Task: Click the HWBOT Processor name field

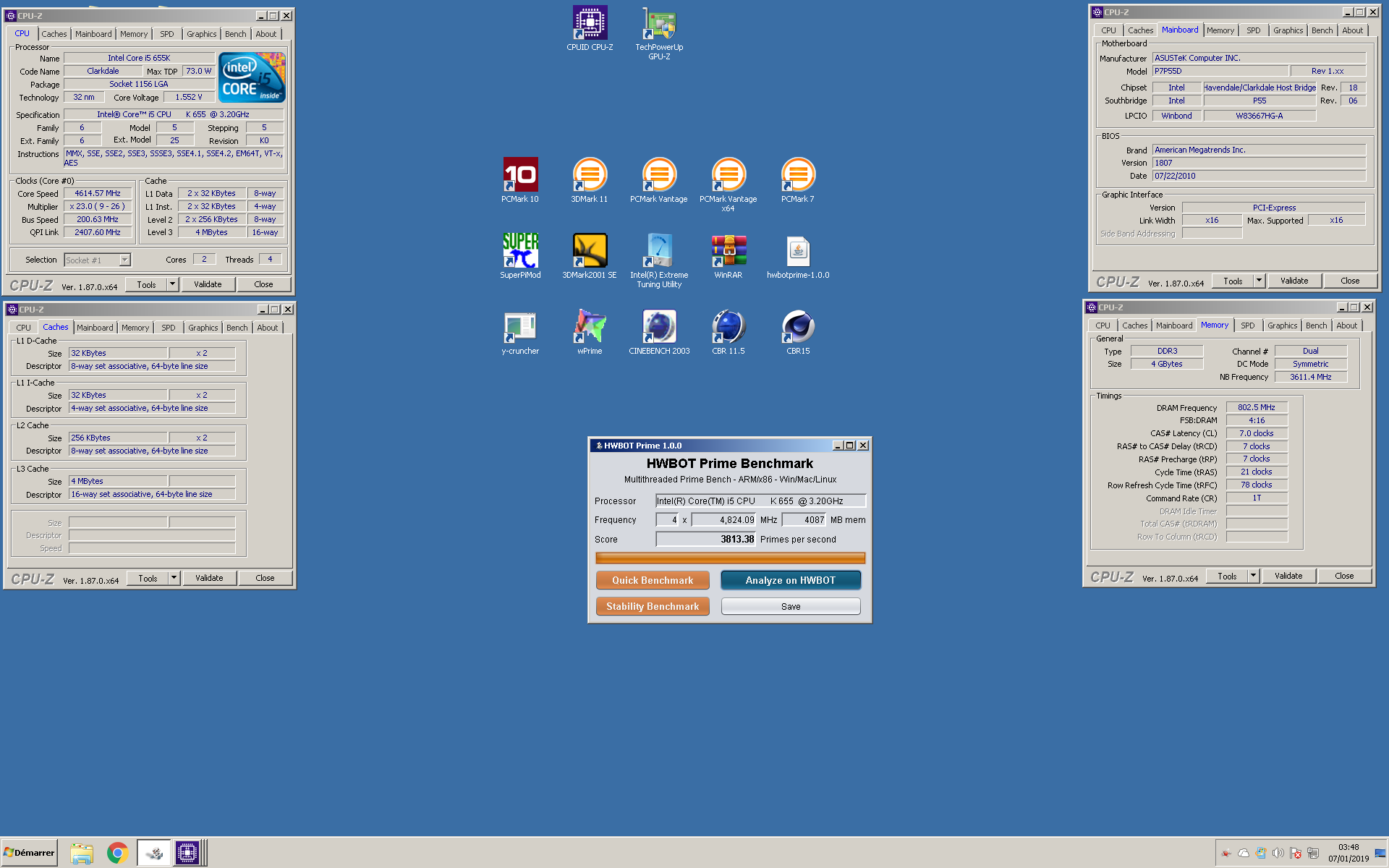Action: (x=760, y=501)
